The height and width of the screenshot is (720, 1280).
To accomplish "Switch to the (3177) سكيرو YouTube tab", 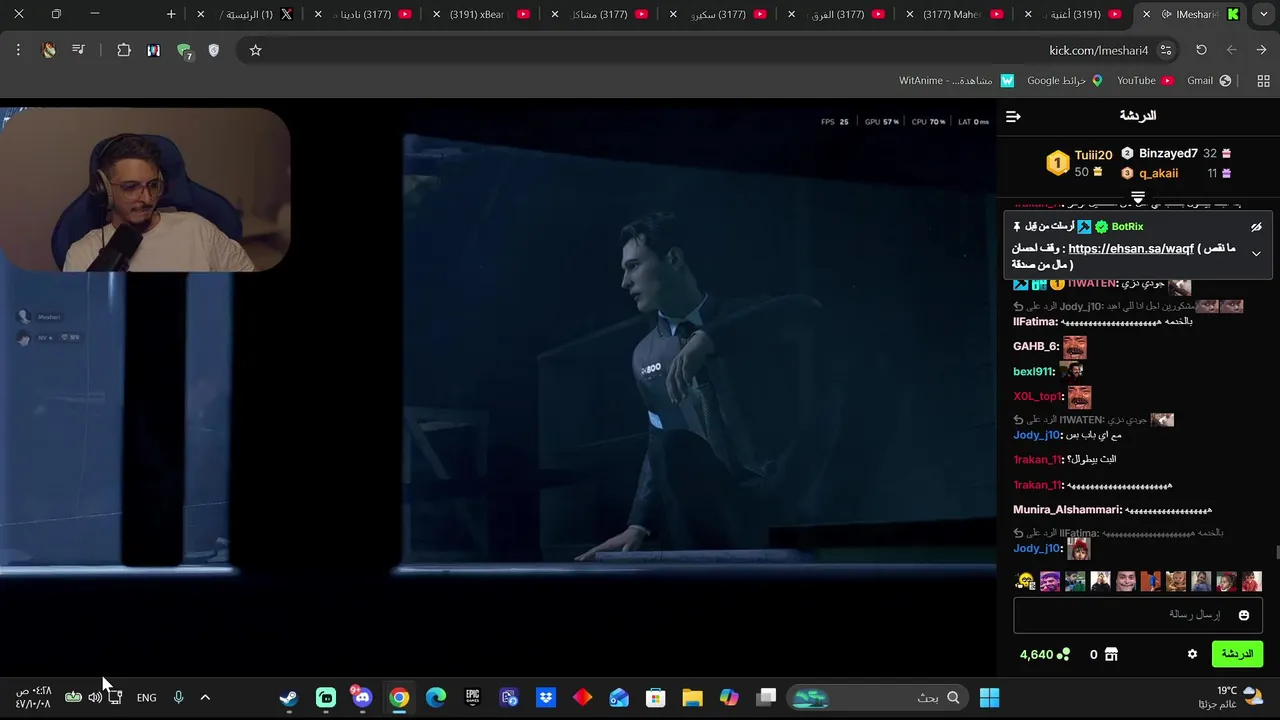I will 719,14.
